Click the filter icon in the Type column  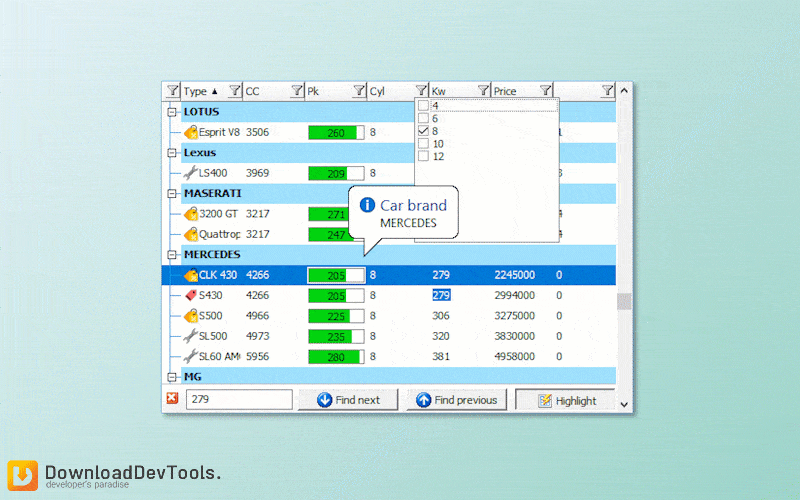[x=173, y=91]
